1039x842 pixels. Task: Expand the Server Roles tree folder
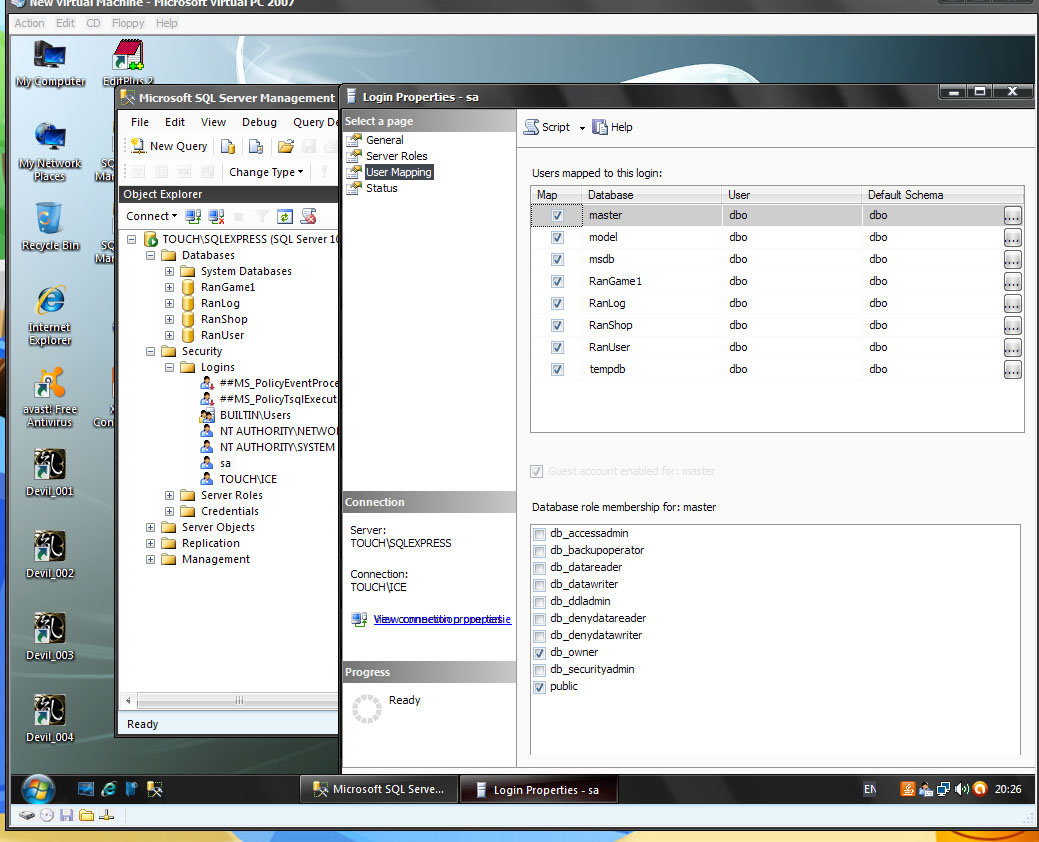[170, 496]
